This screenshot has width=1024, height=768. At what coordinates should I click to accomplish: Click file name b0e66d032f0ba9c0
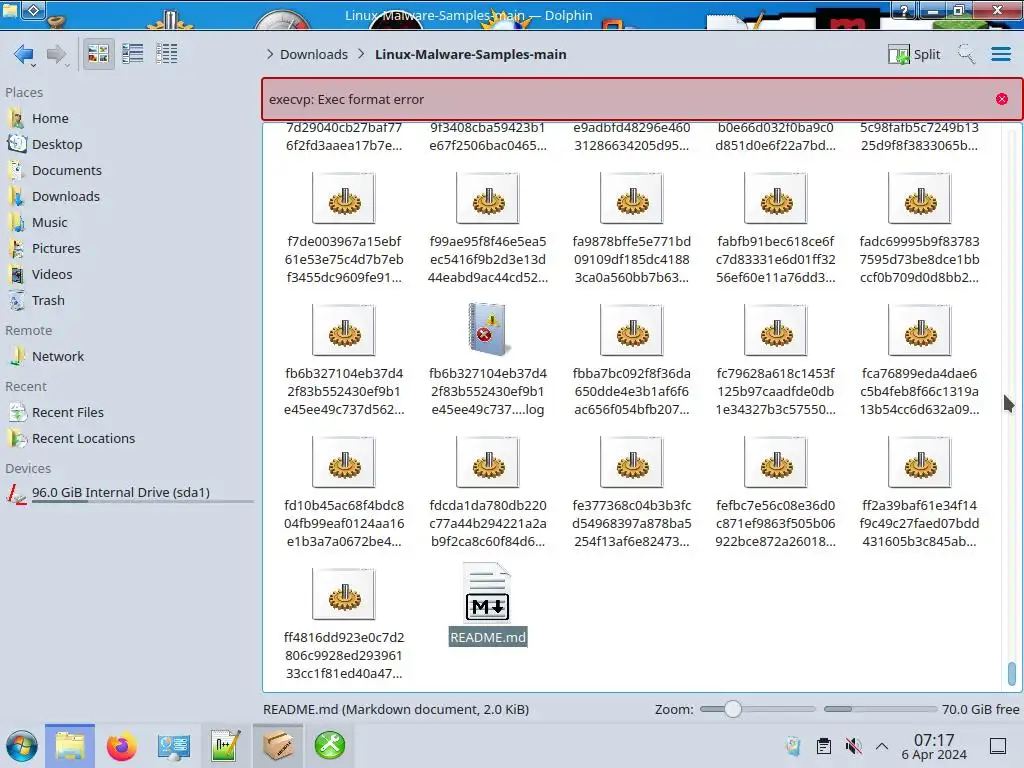coord(776,136)
